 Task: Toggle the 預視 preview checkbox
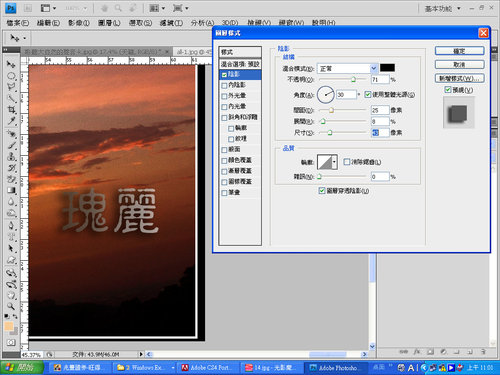448,90
